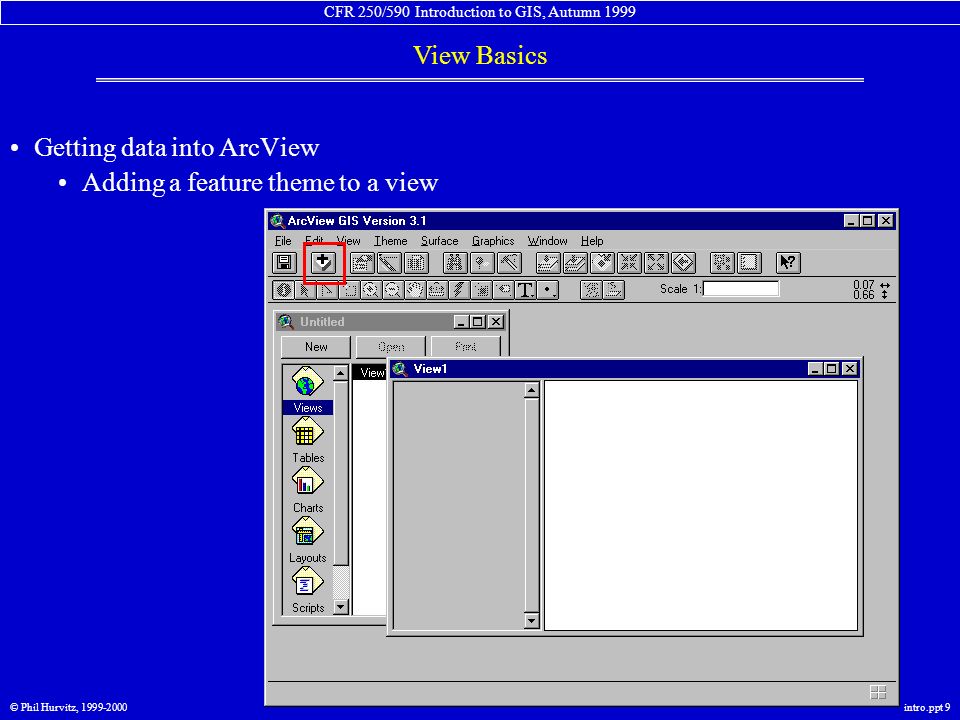Open the View menu
960x720 pixels.
click(348, 241)
